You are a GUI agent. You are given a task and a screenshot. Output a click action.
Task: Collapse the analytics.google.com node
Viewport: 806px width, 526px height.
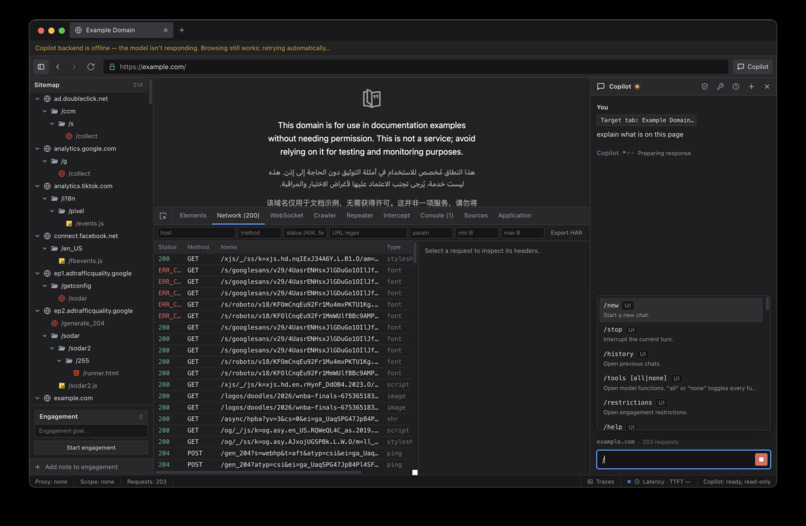38,149
